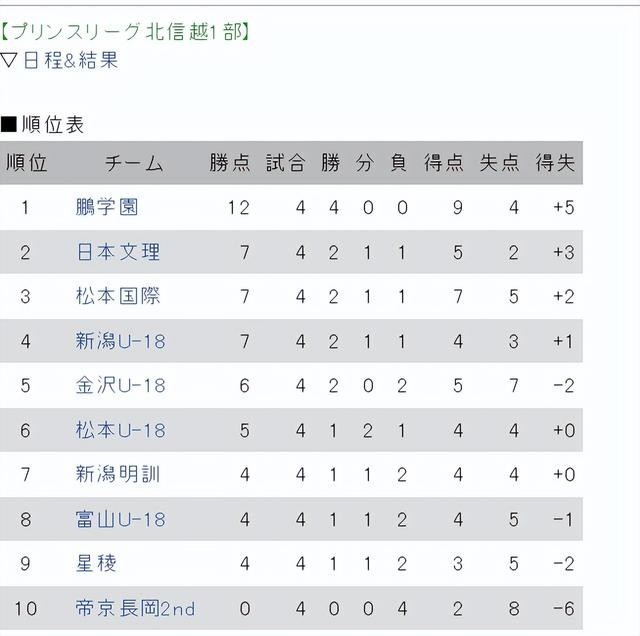
Task: Open the 鵬学園 team link
Action: (107, 207)
